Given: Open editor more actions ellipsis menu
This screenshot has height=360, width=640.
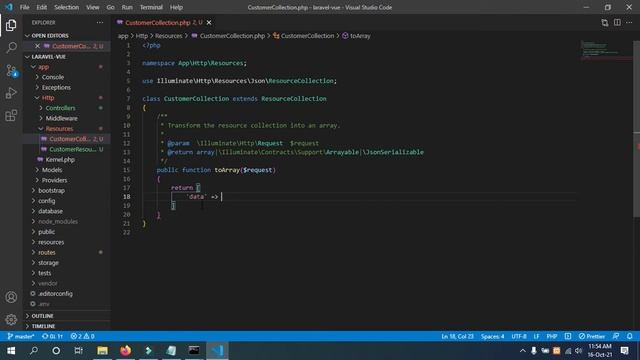Looking at the screenshot, I should (629, 22).
